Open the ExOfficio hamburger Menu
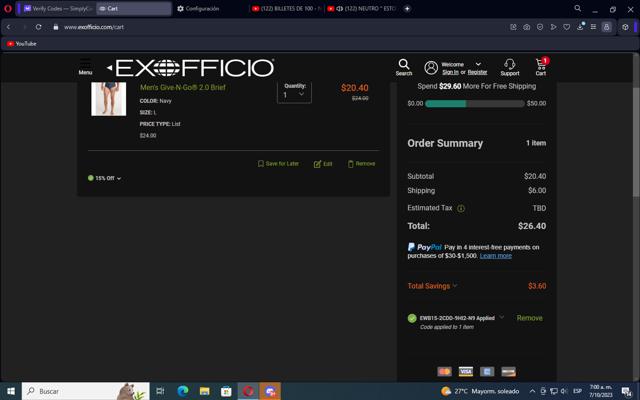640x400 pixels. coord(85,67)
